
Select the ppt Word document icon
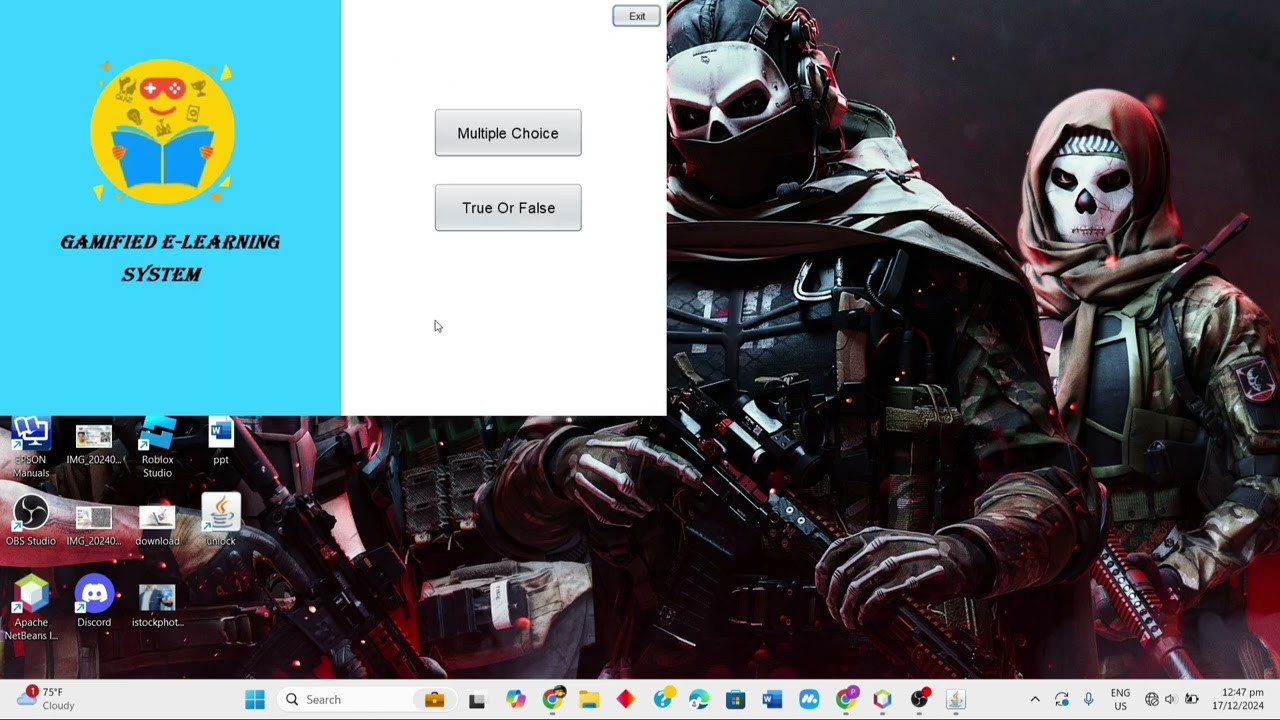220,442
